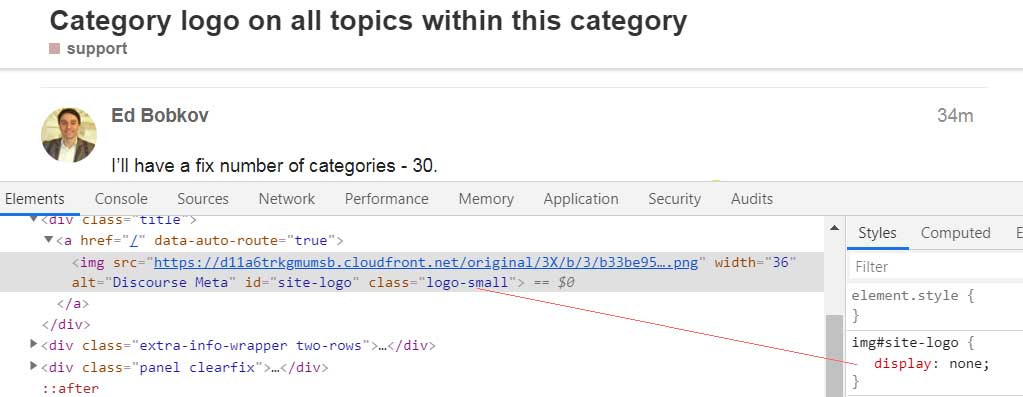Go to the Performance tab
Viewport: 1023px width, 397px height.
pyautogui.click(x=387, y=199)
